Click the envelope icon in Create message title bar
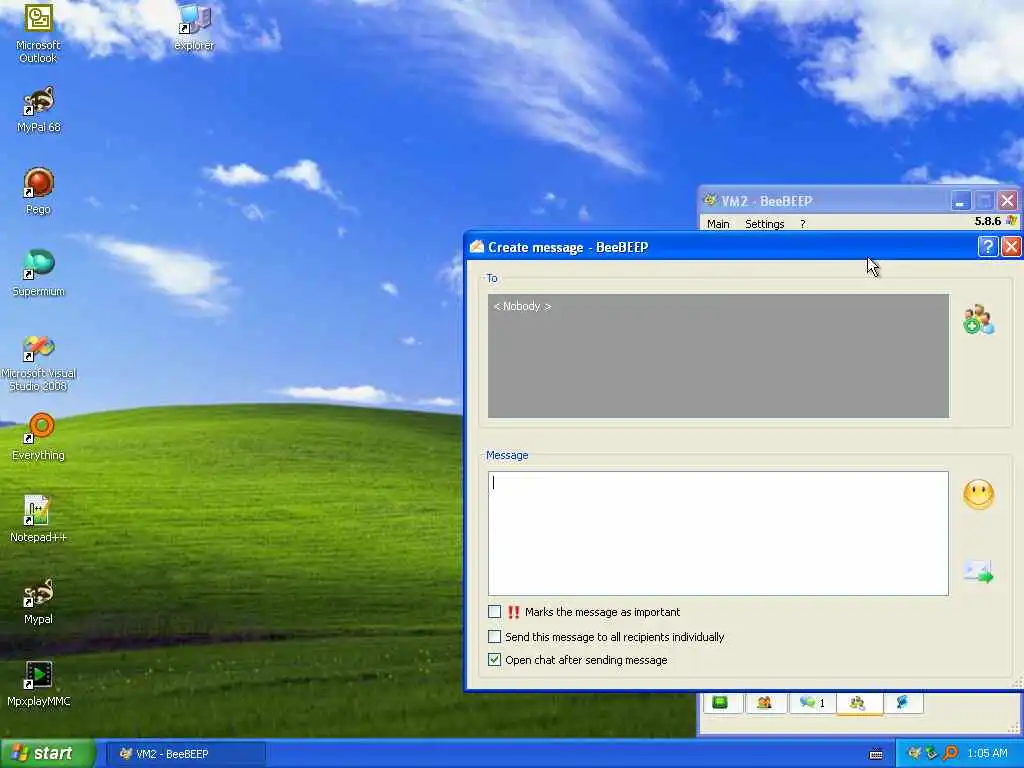This screenshot has width=1024, height=768. pos(477,247)
